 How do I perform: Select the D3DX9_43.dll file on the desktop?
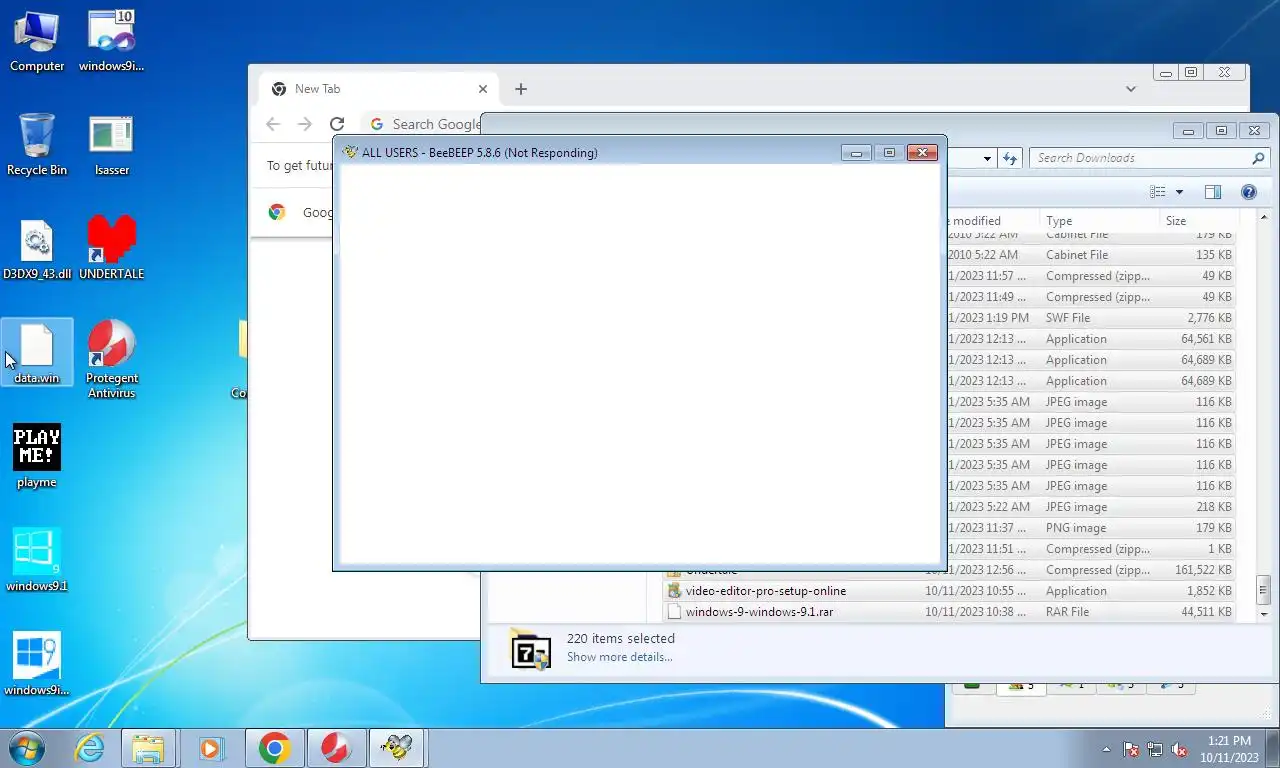[37, 249]
